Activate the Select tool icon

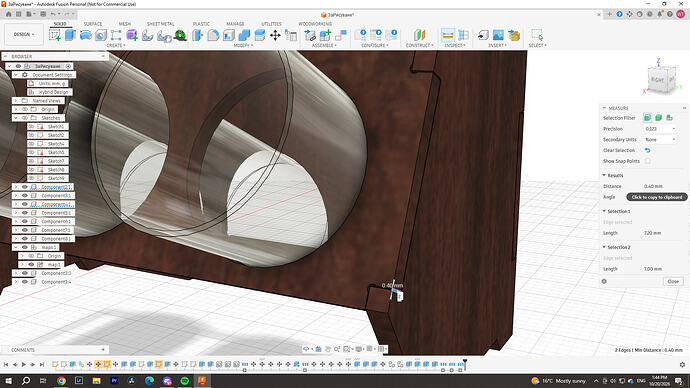pyautogui.click(x=537, y=35)
